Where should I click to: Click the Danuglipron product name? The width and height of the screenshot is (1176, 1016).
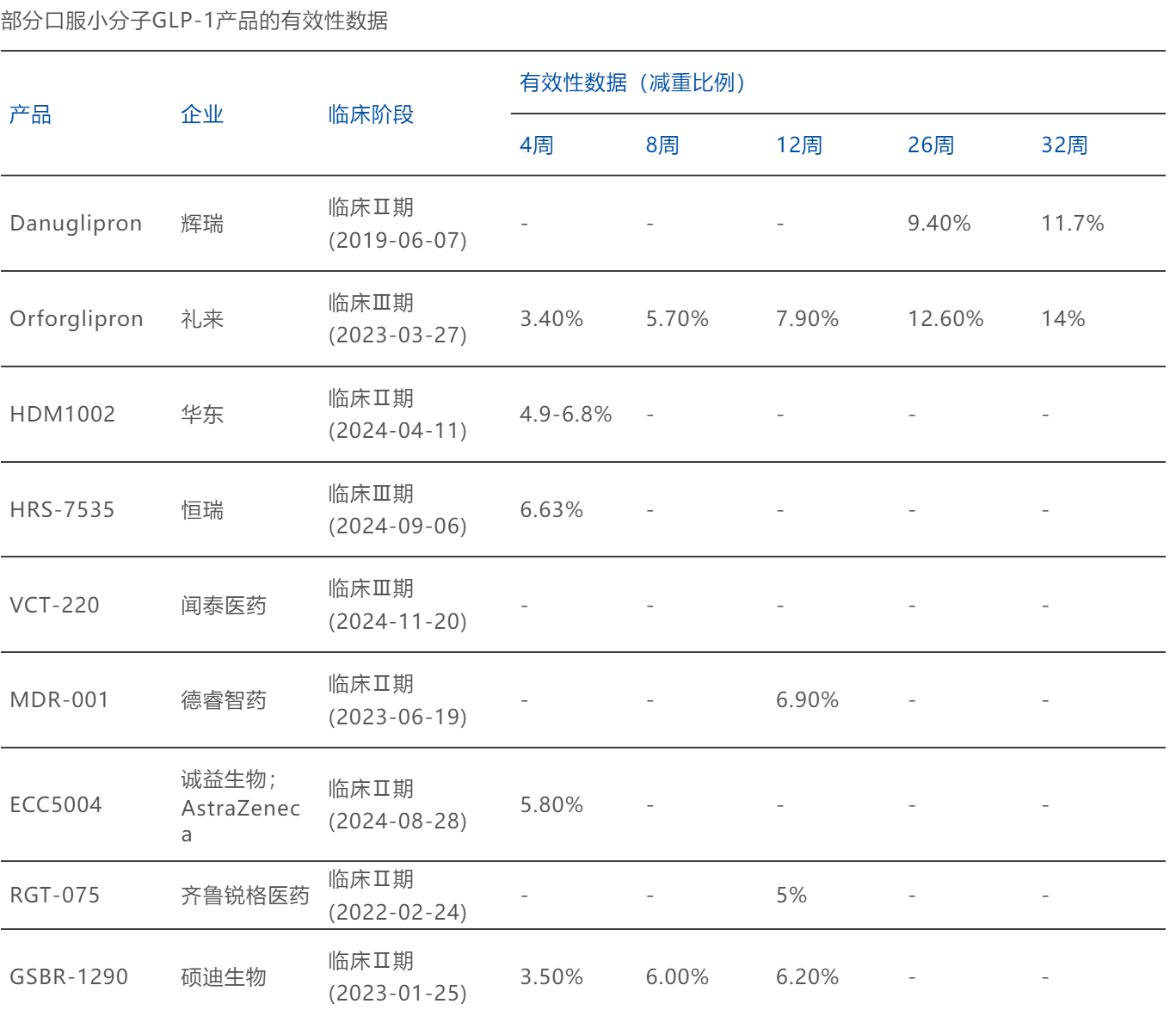[76, 224]
